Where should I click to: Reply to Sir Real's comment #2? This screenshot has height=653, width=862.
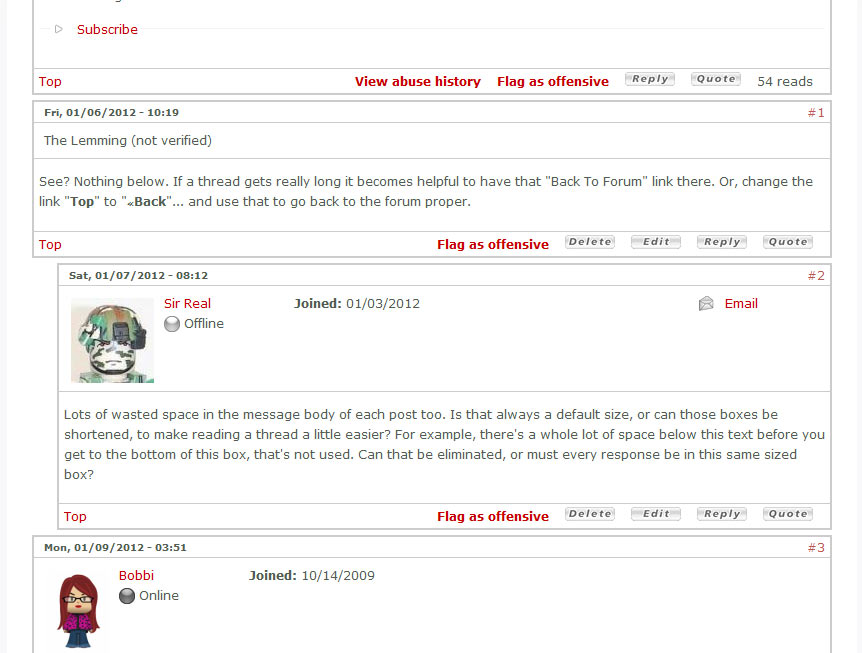click(x=722, y=514)
